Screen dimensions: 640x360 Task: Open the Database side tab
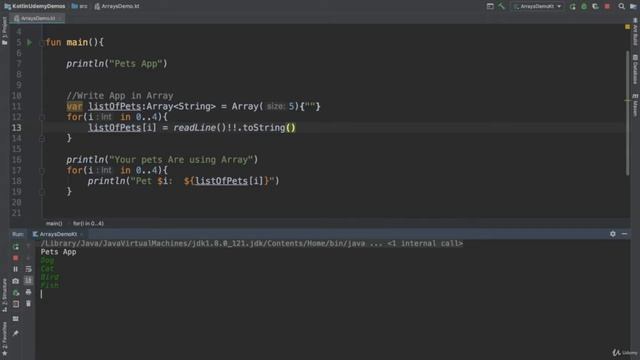point(635,69)
